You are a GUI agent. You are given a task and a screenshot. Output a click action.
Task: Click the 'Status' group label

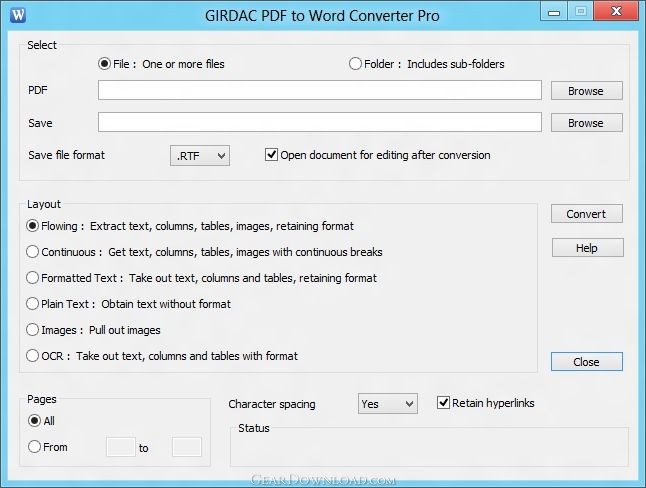(x=254, y=428)
